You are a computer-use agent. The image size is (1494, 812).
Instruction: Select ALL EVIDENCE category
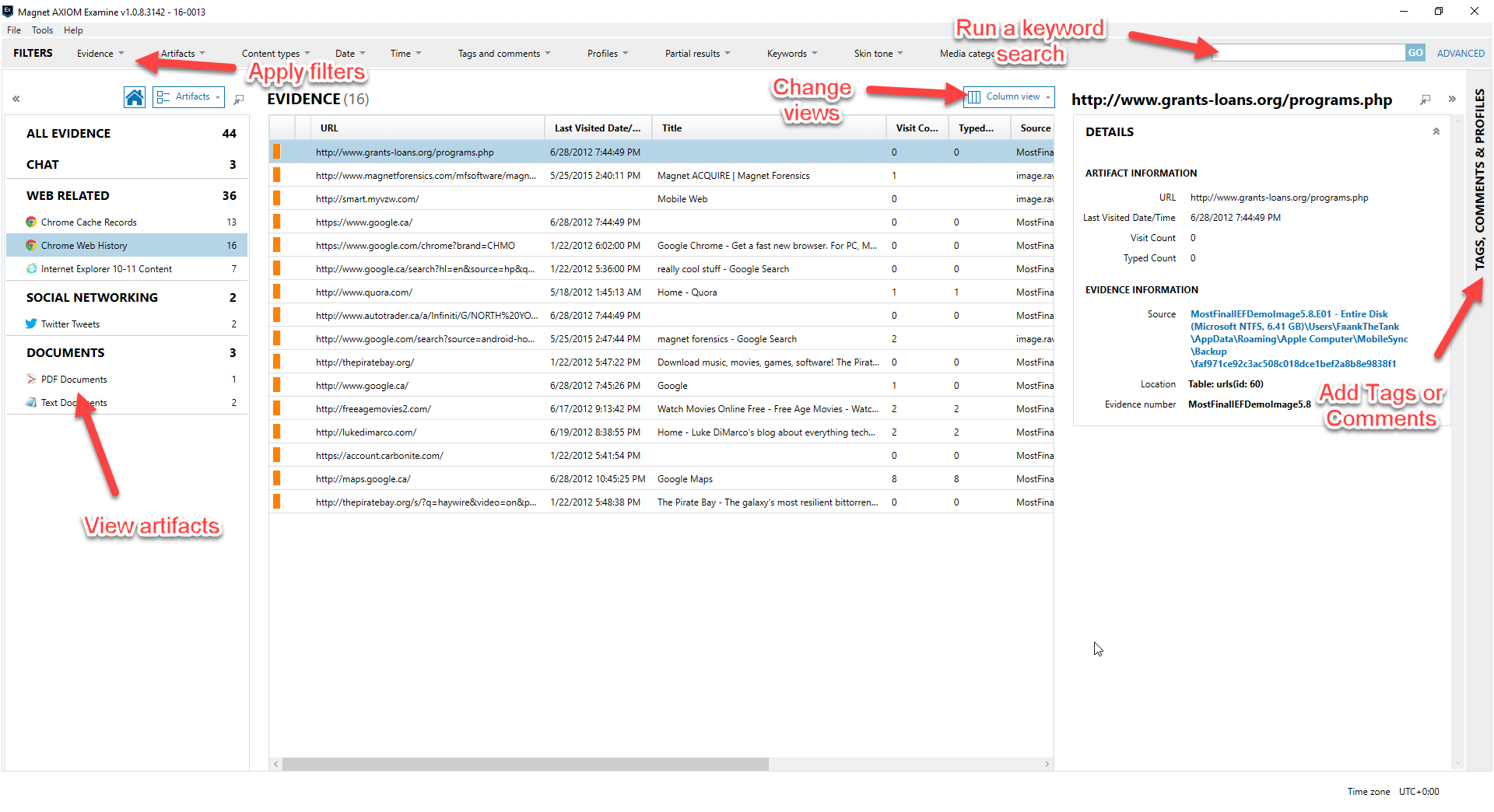(128, 133)
